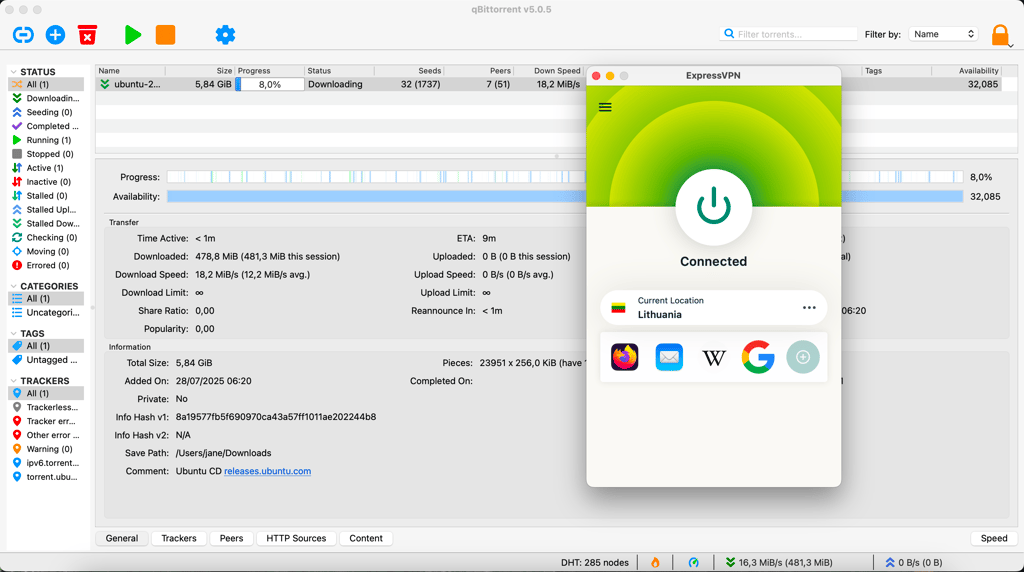Select Active (1) status filter

46,168
